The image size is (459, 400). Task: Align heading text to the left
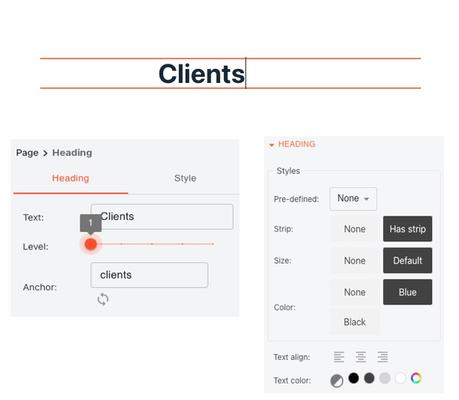[x=339, y=357]
